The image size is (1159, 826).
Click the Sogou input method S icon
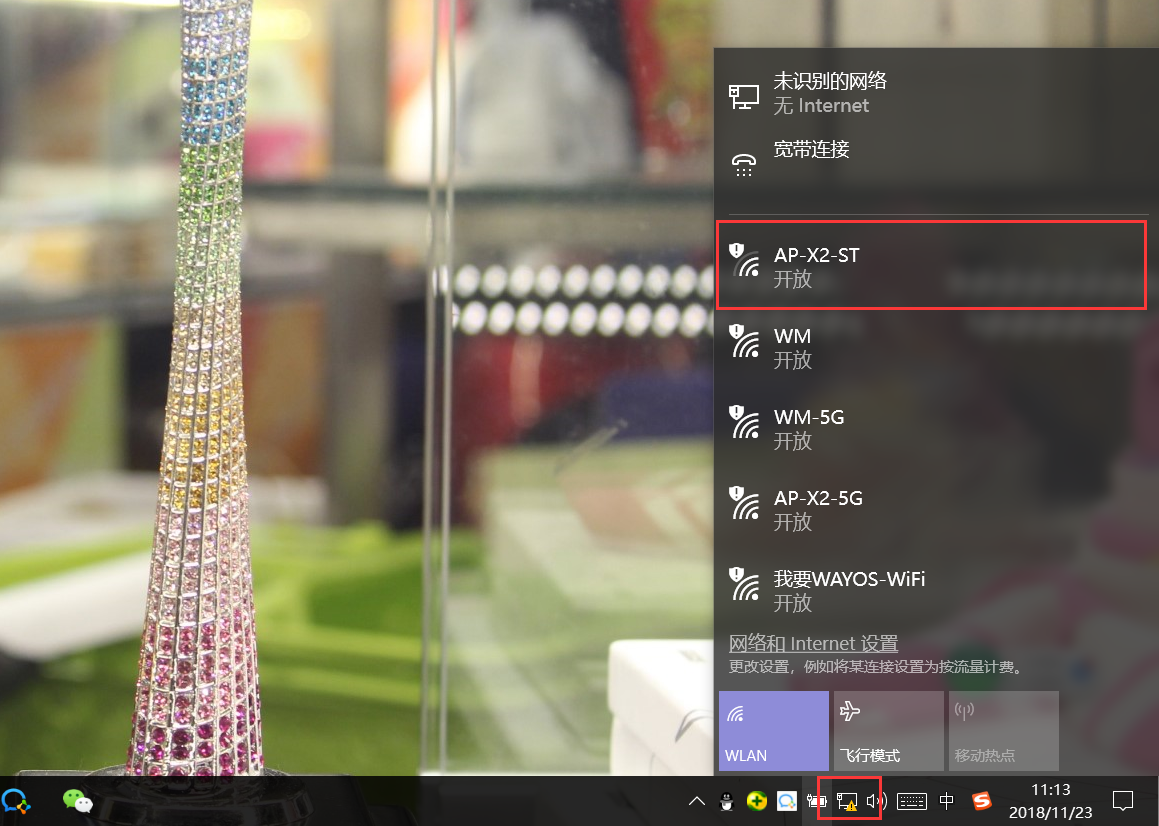point(981,801)
